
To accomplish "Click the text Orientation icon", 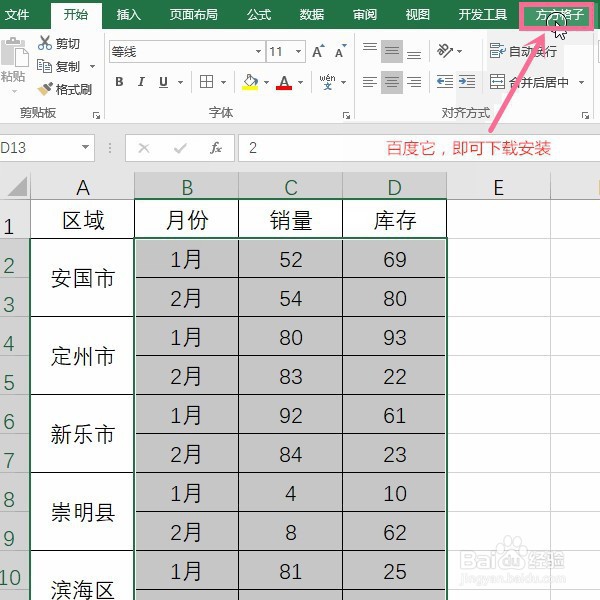I will [x=445, y=51].
